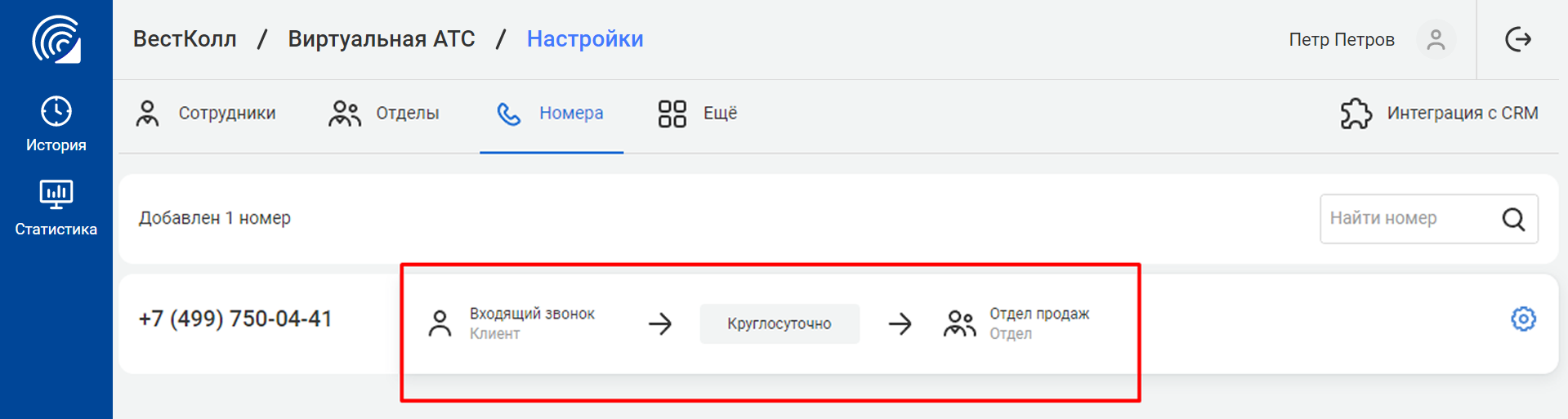Click the Круглосуточно schedule button

pos(780,323)
